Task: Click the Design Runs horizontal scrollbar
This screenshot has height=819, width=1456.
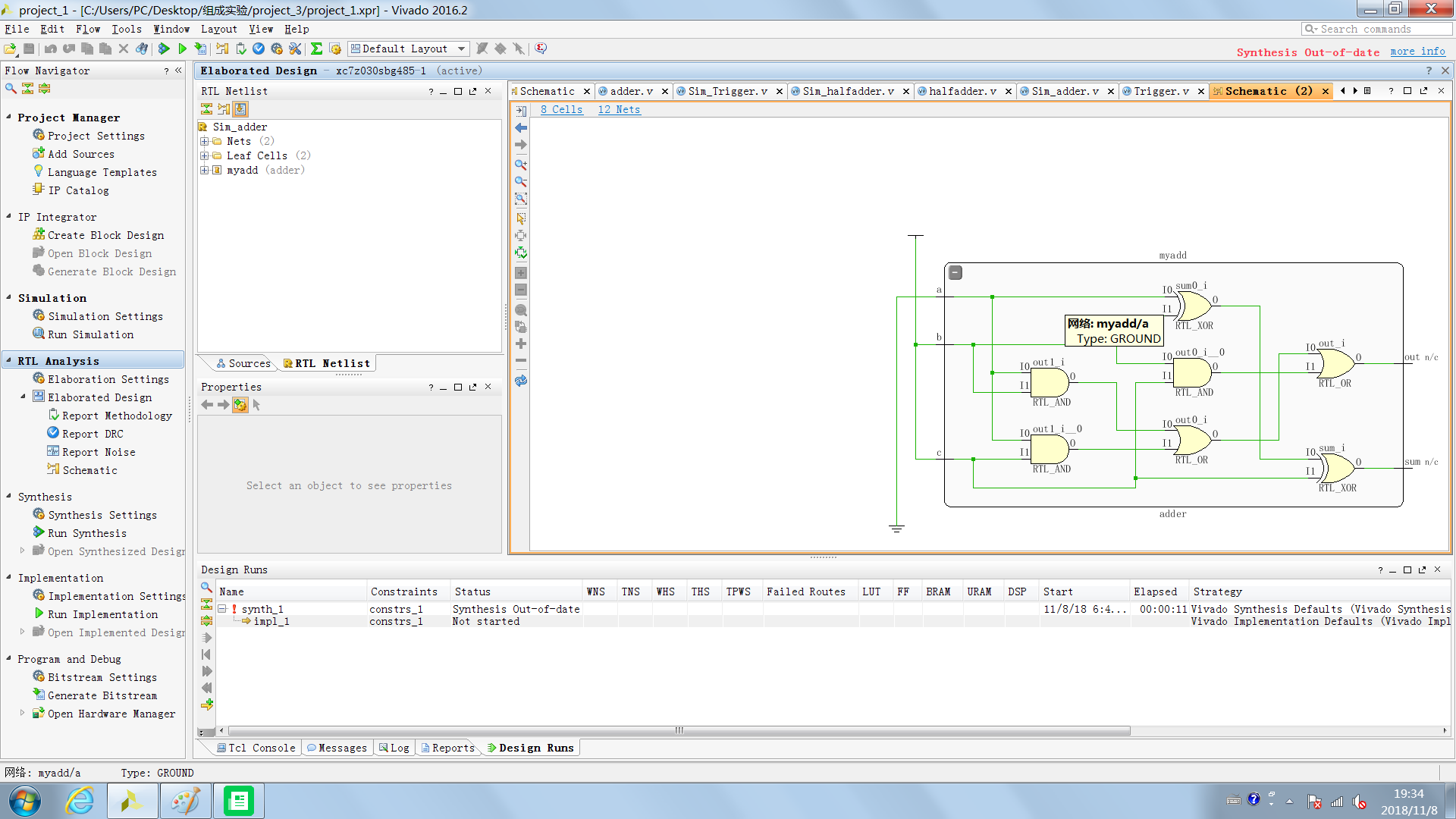Action: point(679,731)
